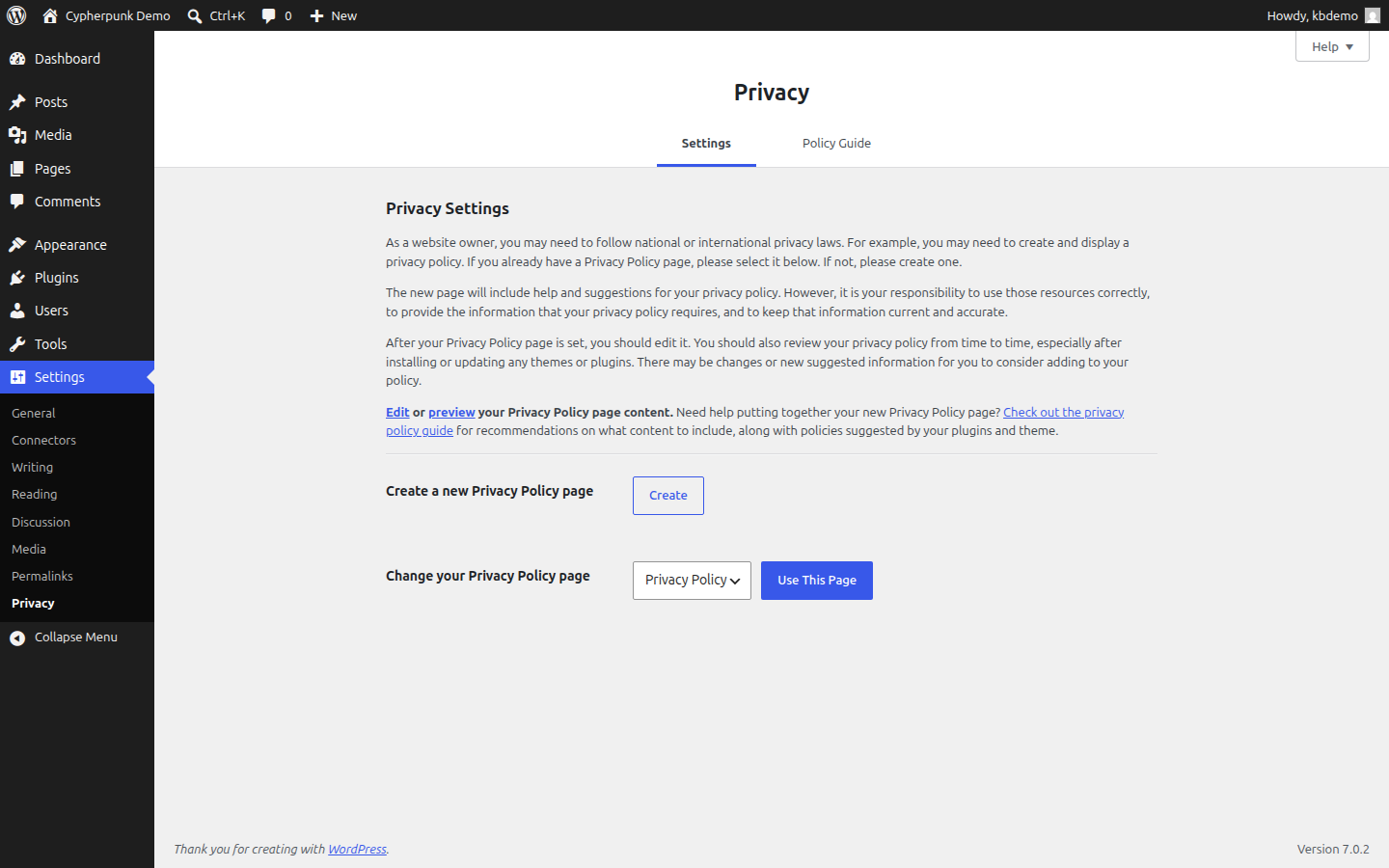The height and width of the screenshot is (868, 1389).
Task: Click the Posts pushpin icon
Action: point(17,102)
